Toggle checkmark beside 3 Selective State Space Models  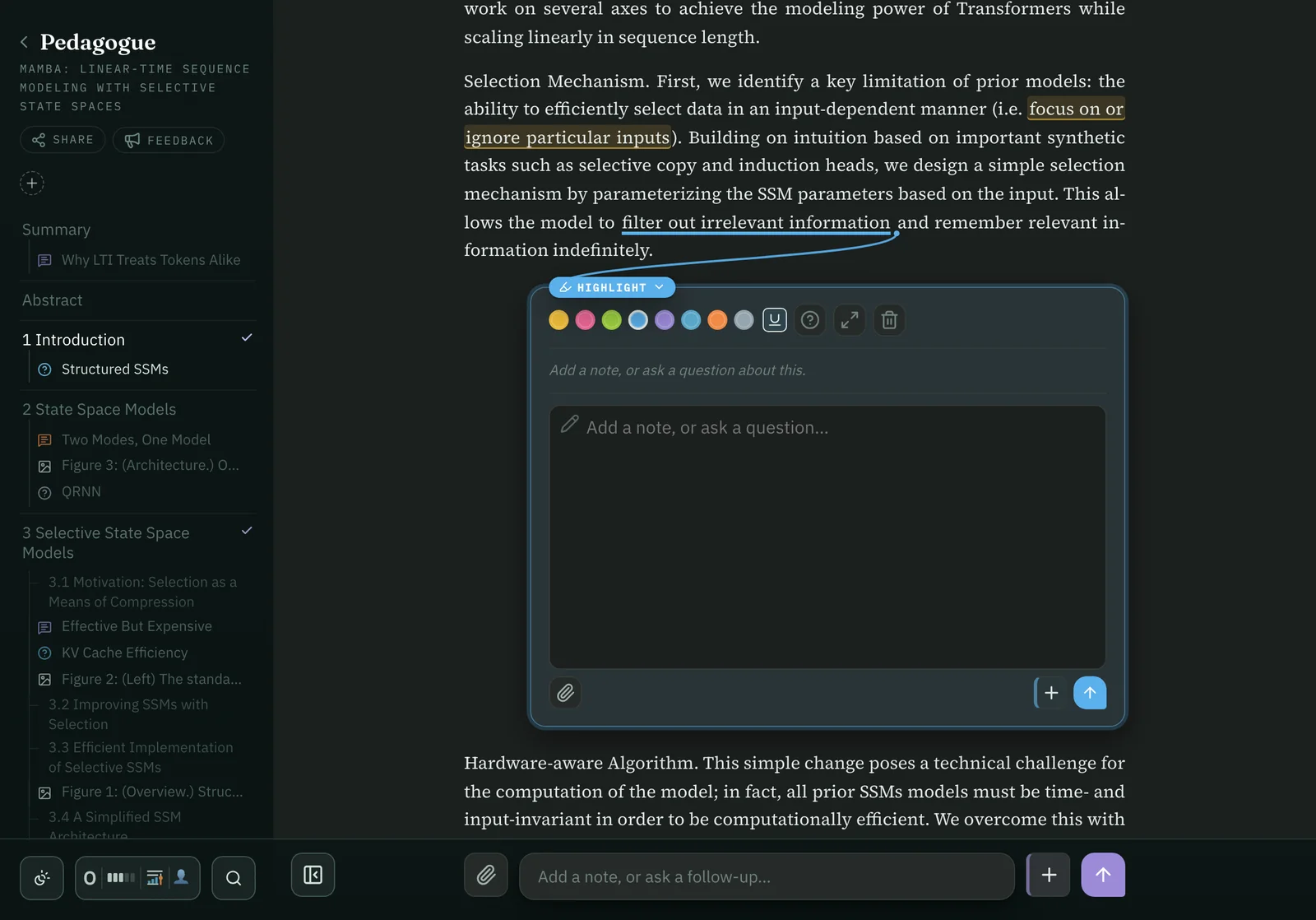[x=246, y=531]
